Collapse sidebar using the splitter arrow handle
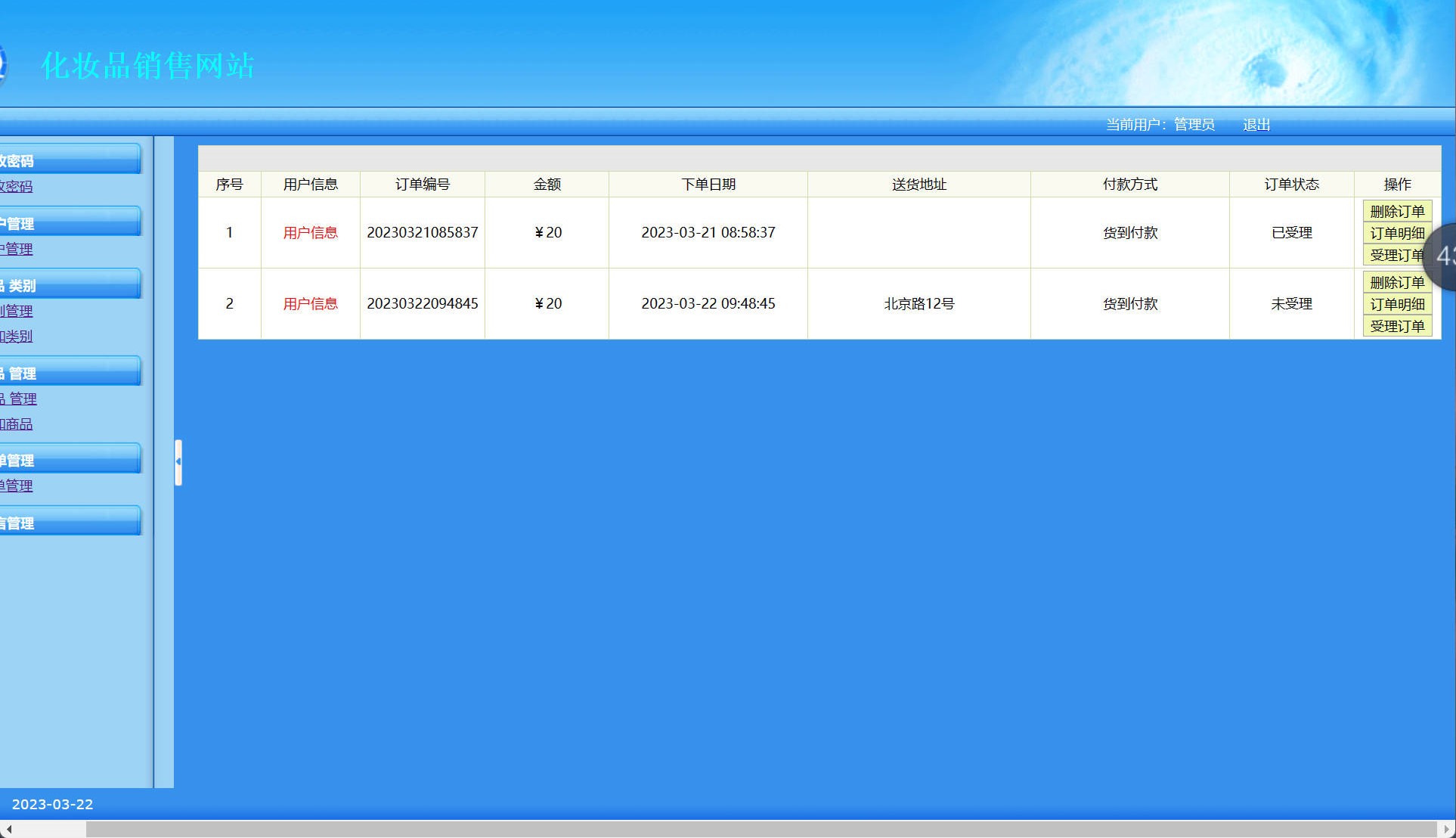The height and width of the screenshot is (838, 1456). click(x=178, y=461)
